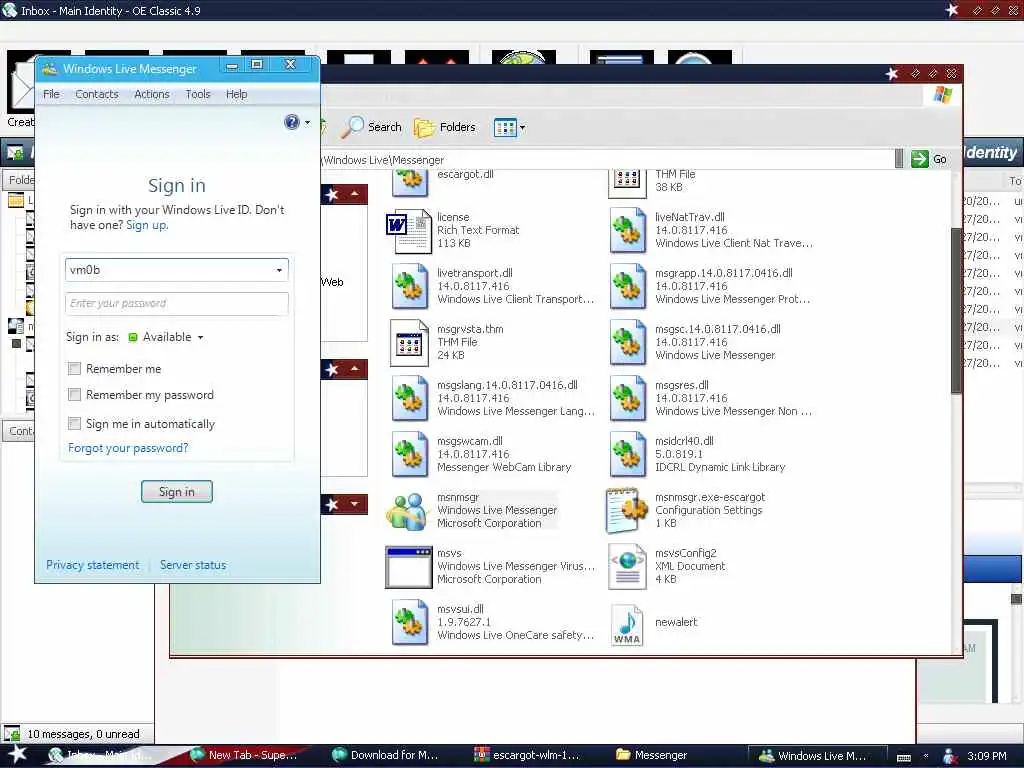Select the escargot.dll file icon

(x=409, y=183)
